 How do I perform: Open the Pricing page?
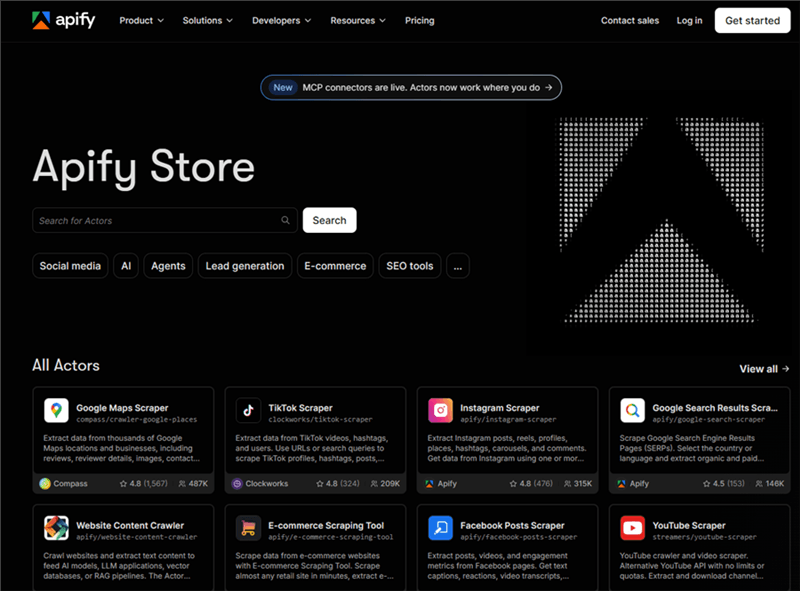(419, 20)
